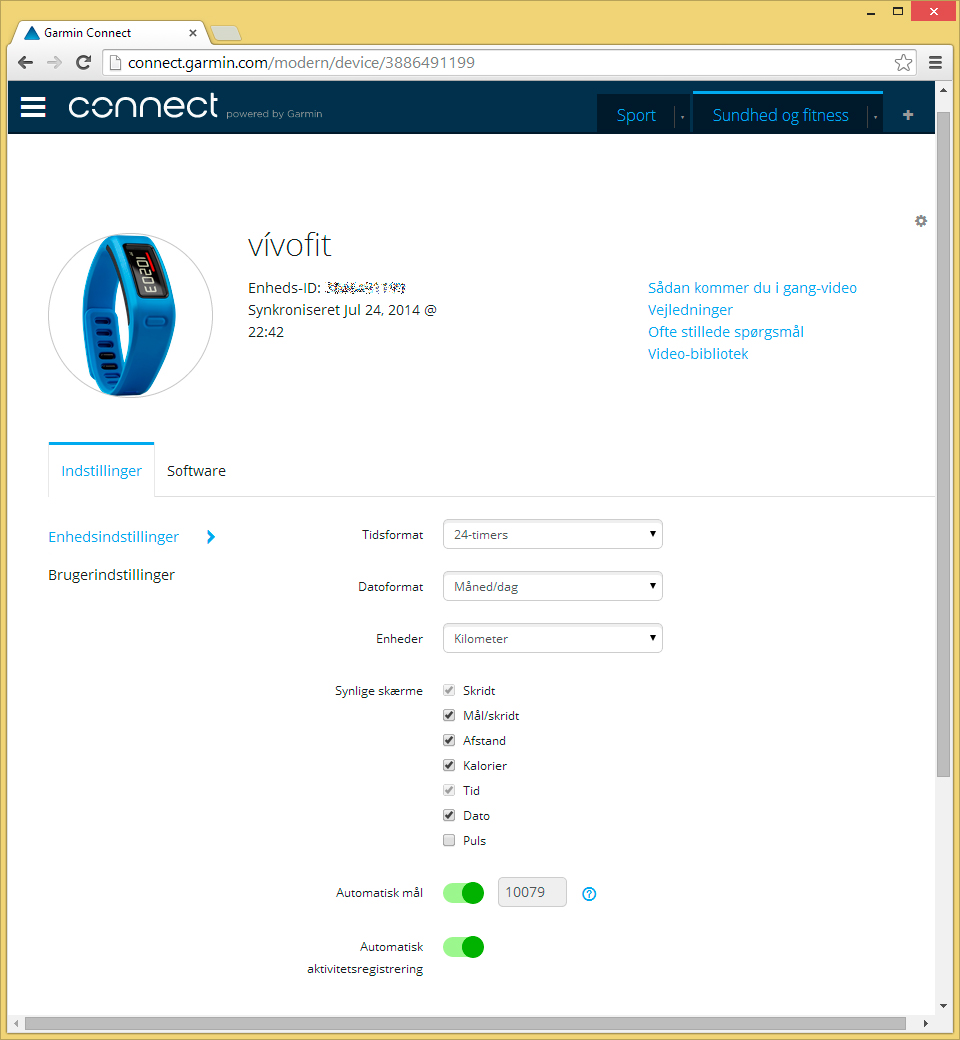
Task: Click the vívofit device title
Action: point(289,245)
